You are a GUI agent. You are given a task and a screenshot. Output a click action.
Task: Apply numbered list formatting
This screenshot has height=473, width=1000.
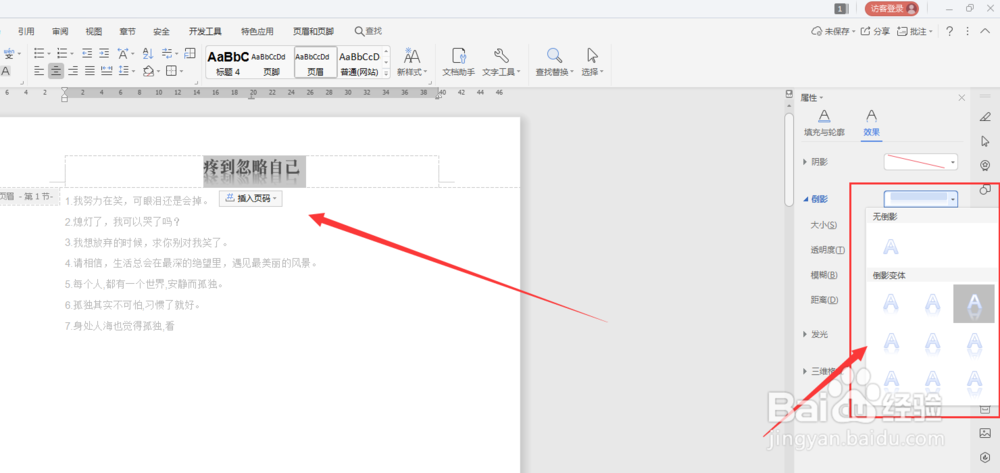click(62, 53)
